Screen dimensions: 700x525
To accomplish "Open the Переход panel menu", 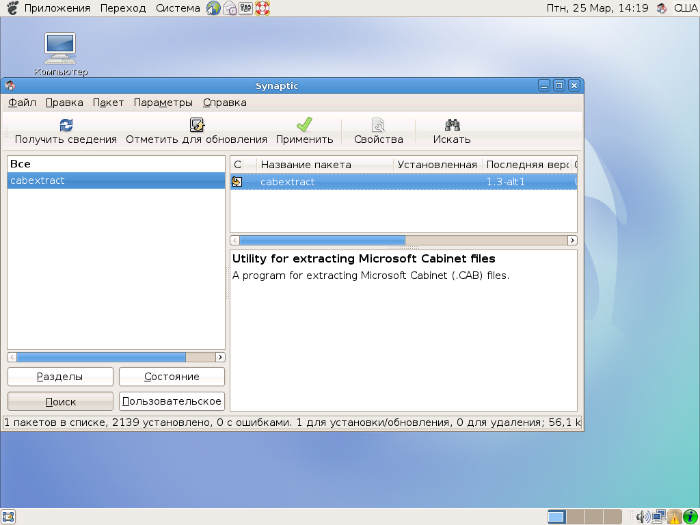I will [x=123, y=8].
